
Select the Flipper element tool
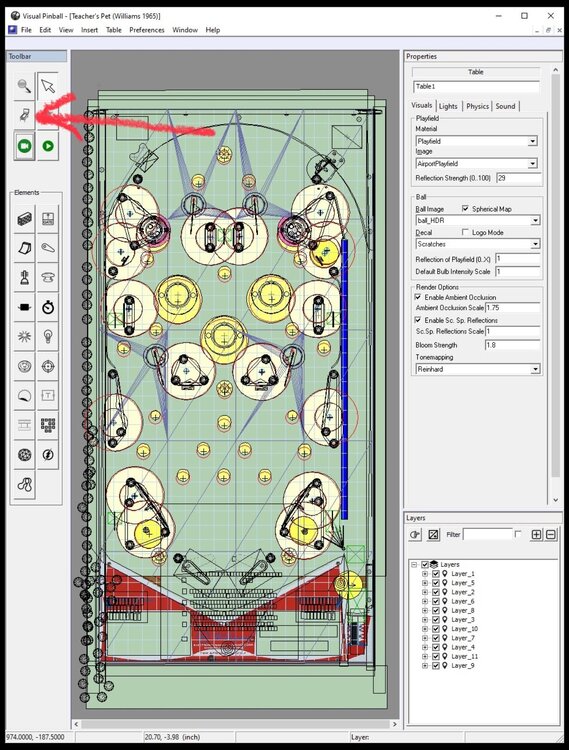coord(48,248)
